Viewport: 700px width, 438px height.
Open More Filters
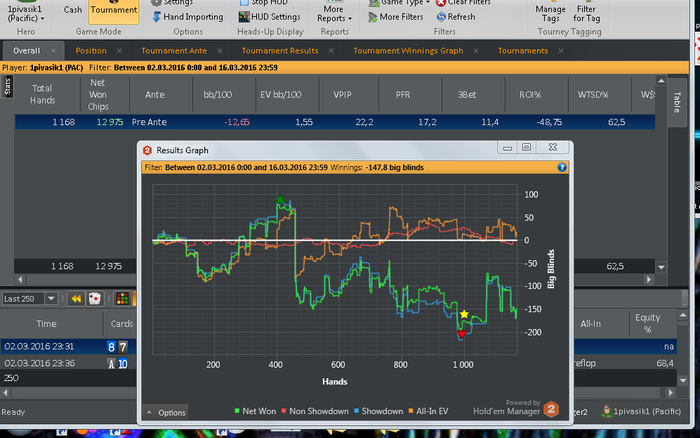click(x=396, y=17)
